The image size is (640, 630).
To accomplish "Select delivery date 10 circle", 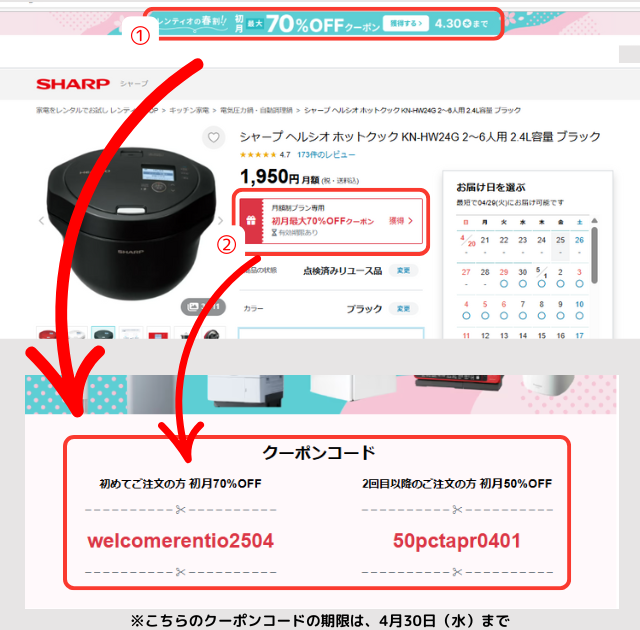I will [579, 315].
